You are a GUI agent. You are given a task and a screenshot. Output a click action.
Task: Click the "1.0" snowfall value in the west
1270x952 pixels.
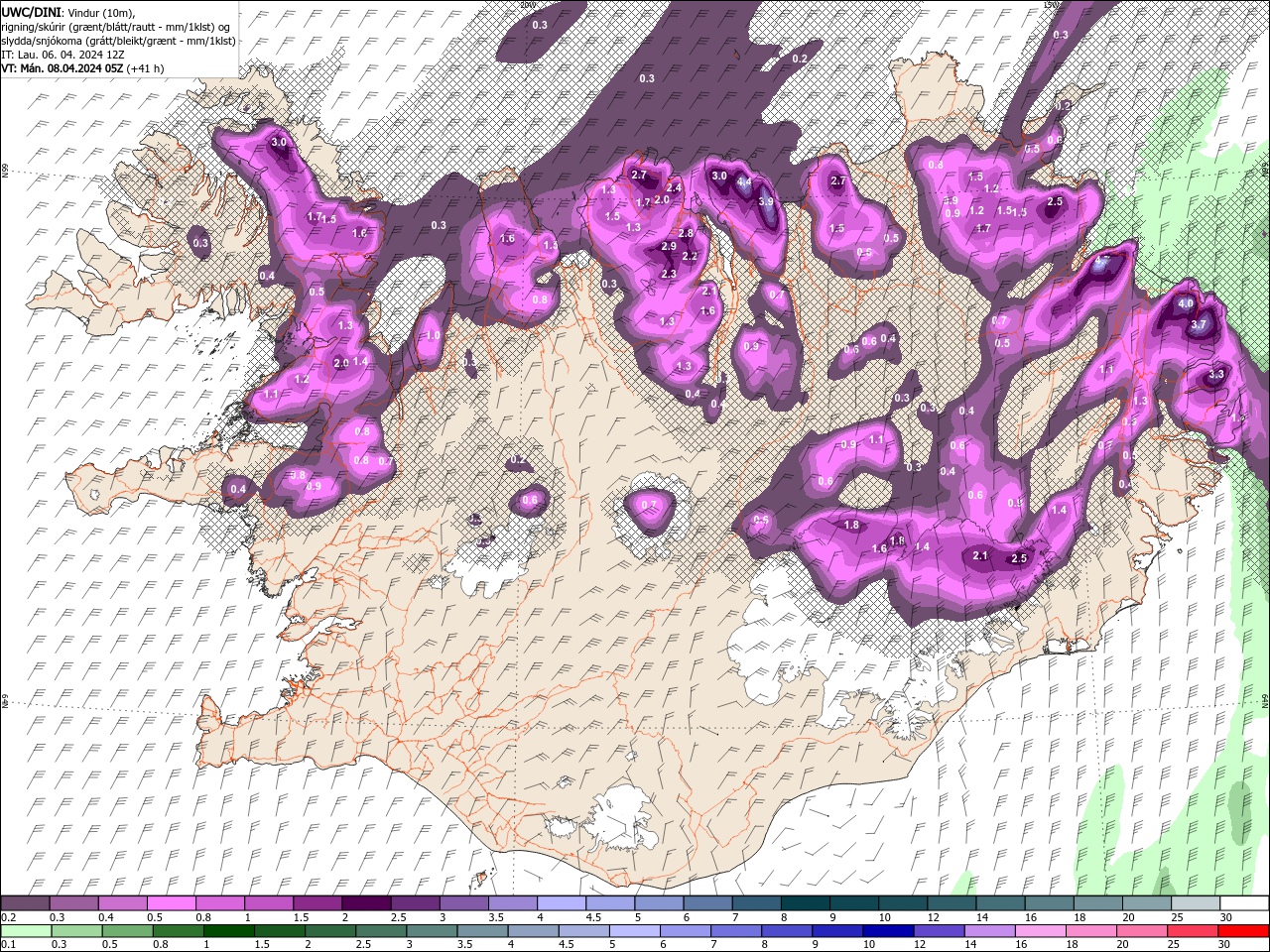pyautogui.click(x=433, y=336)
